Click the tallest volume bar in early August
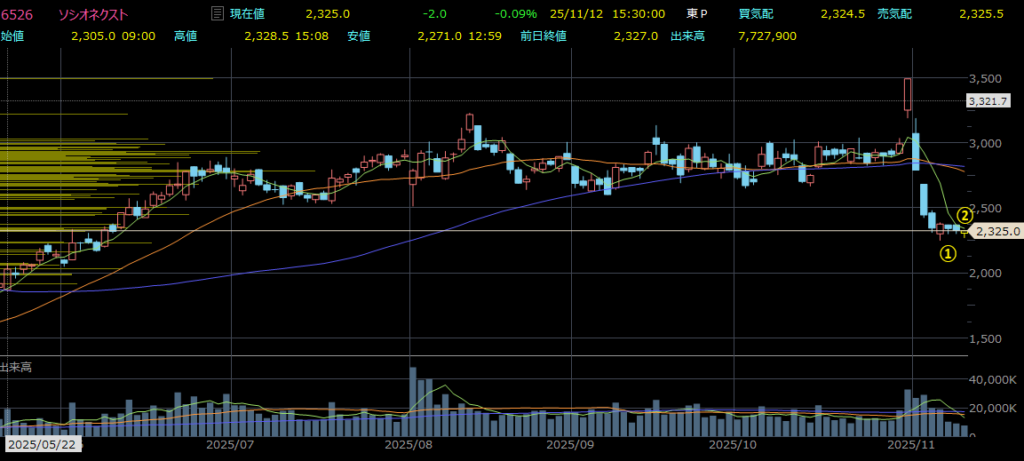Screen dimensions: 1024x461 tap(412, 400)
